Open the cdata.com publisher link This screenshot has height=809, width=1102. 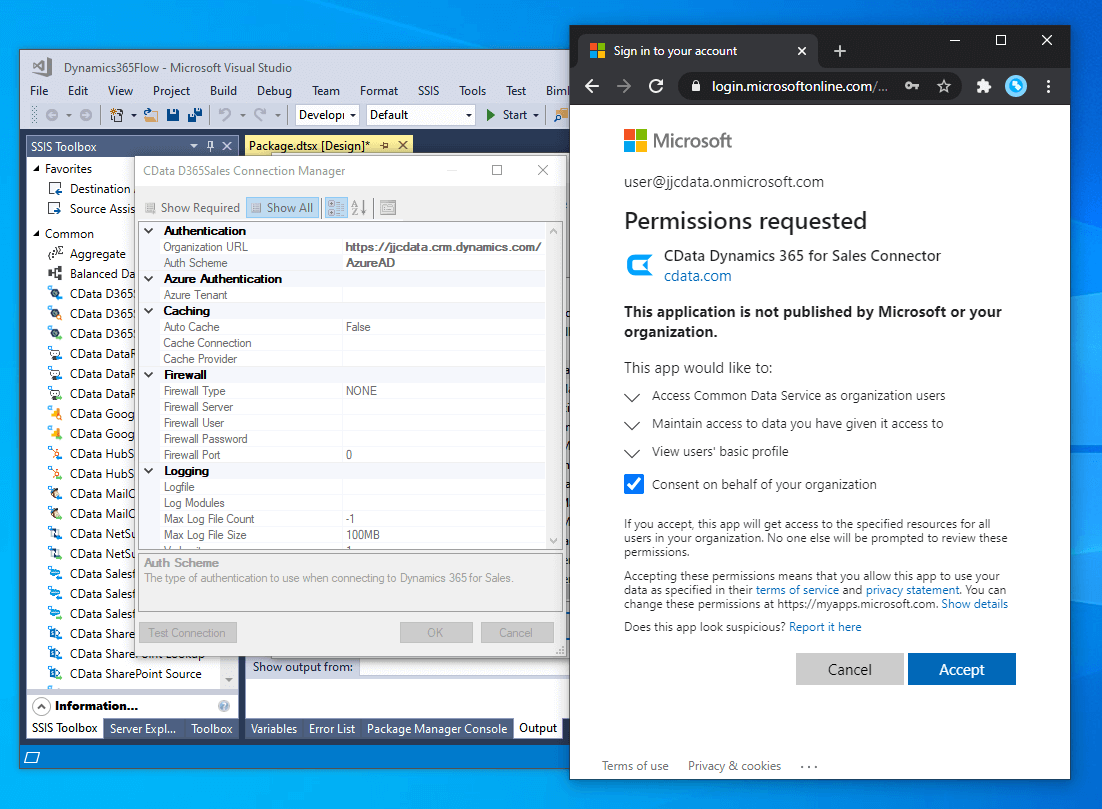697,276
